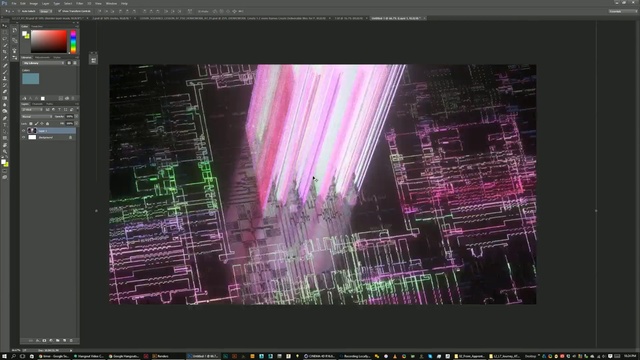Toggle the layer filter on/off switch

click(77, 110)
